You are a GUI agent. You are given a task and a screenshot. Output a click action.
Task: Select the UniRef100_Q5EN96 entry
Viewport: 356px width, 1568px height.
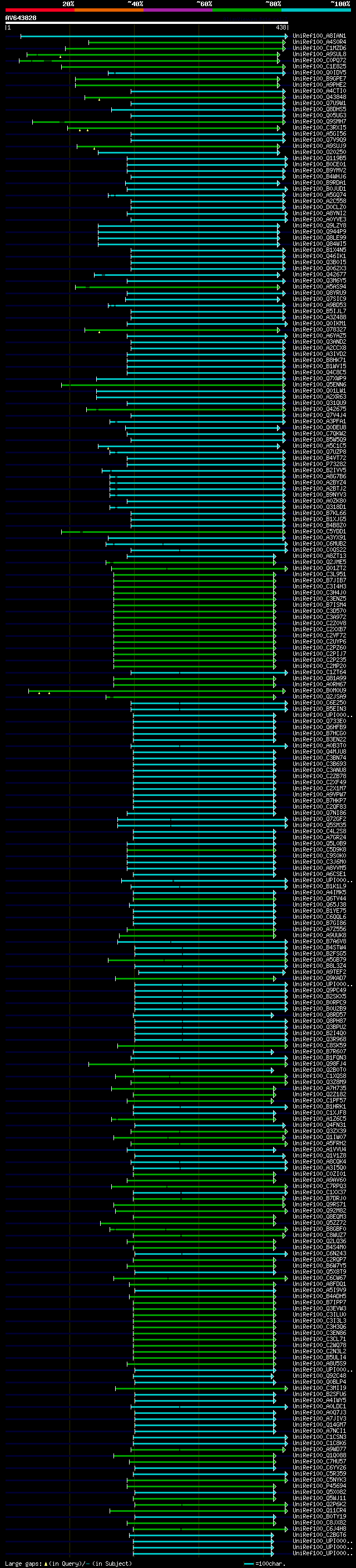pyautogui.click(x=319, y=385)
